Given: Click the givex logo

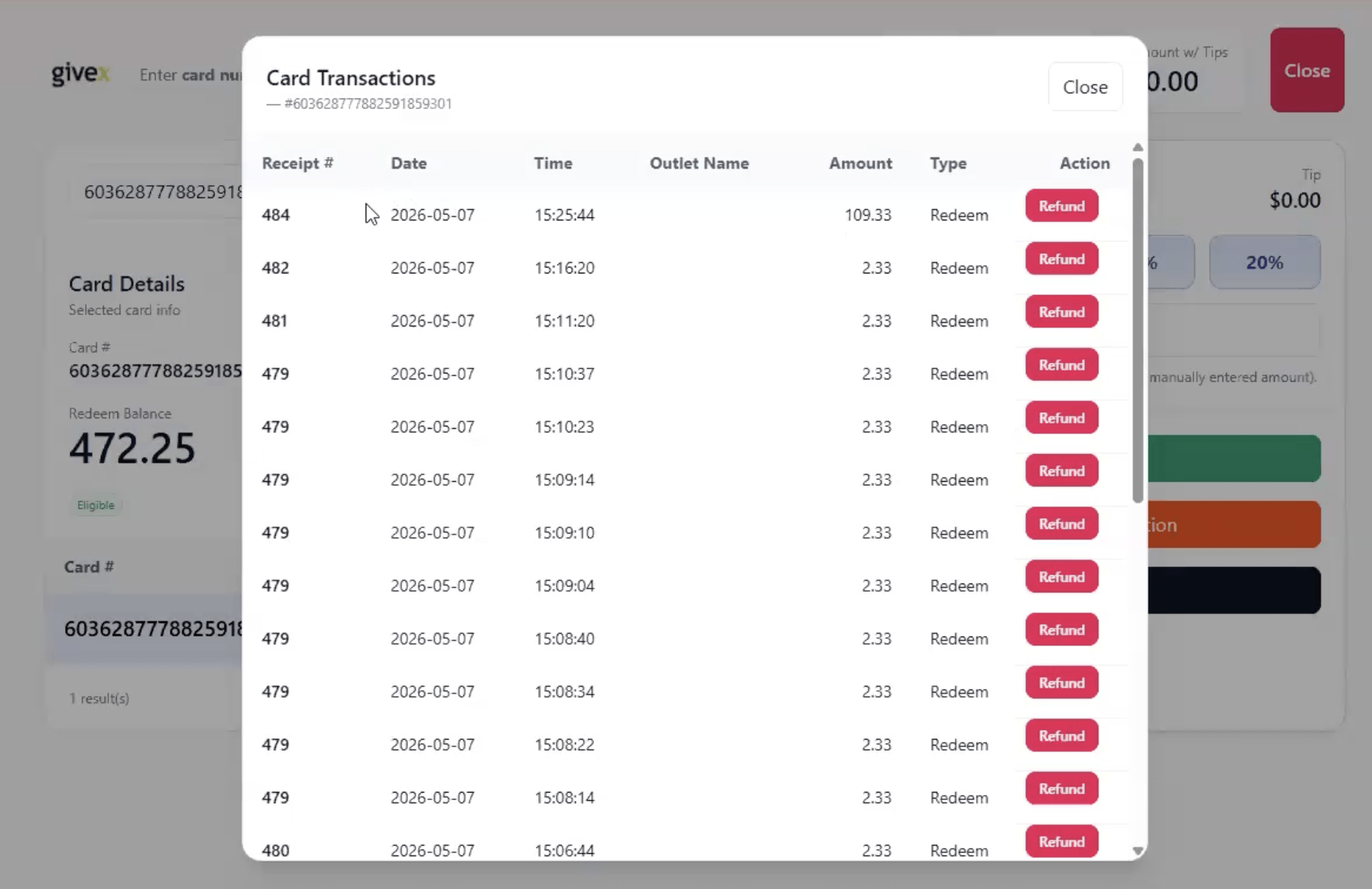Looking at the screenshot, I should tap(81, 74).
